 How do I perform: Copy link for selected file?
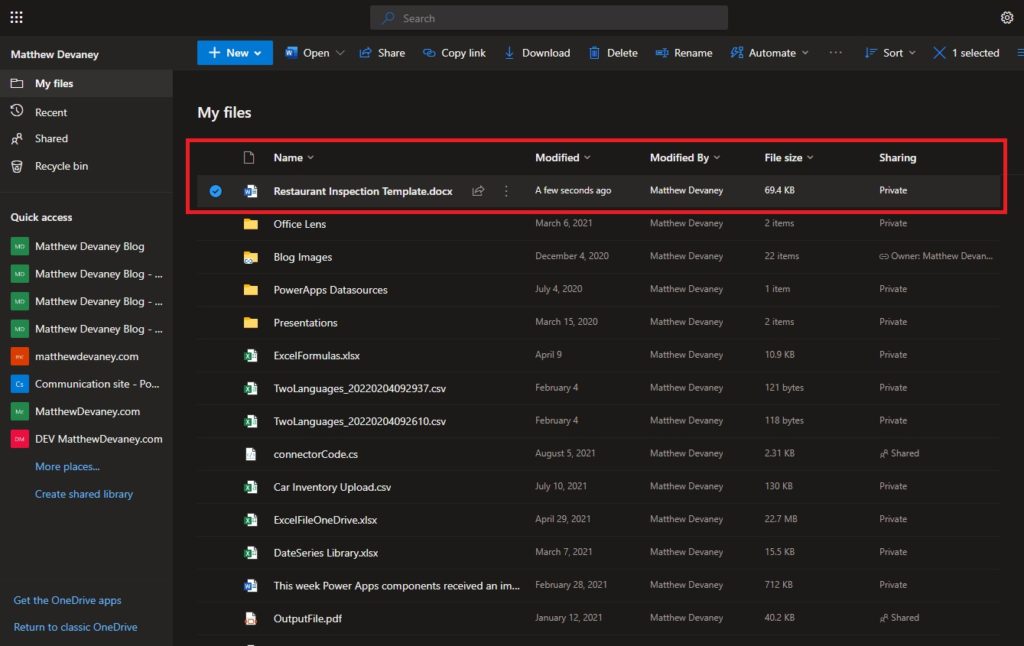click(x=454, y=53)
